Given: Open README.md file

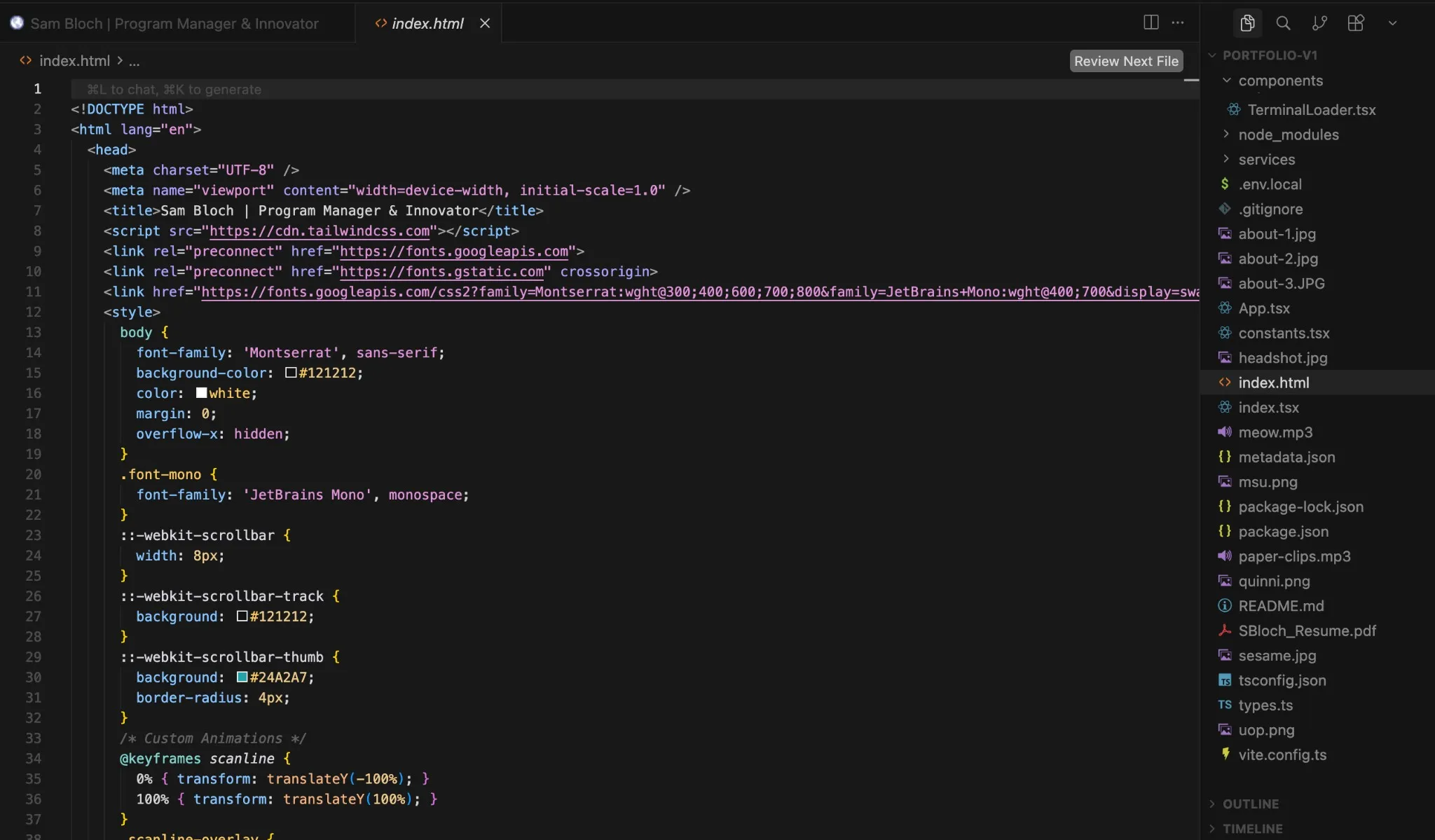Looking at the screenshot, I should (1281, 606).
